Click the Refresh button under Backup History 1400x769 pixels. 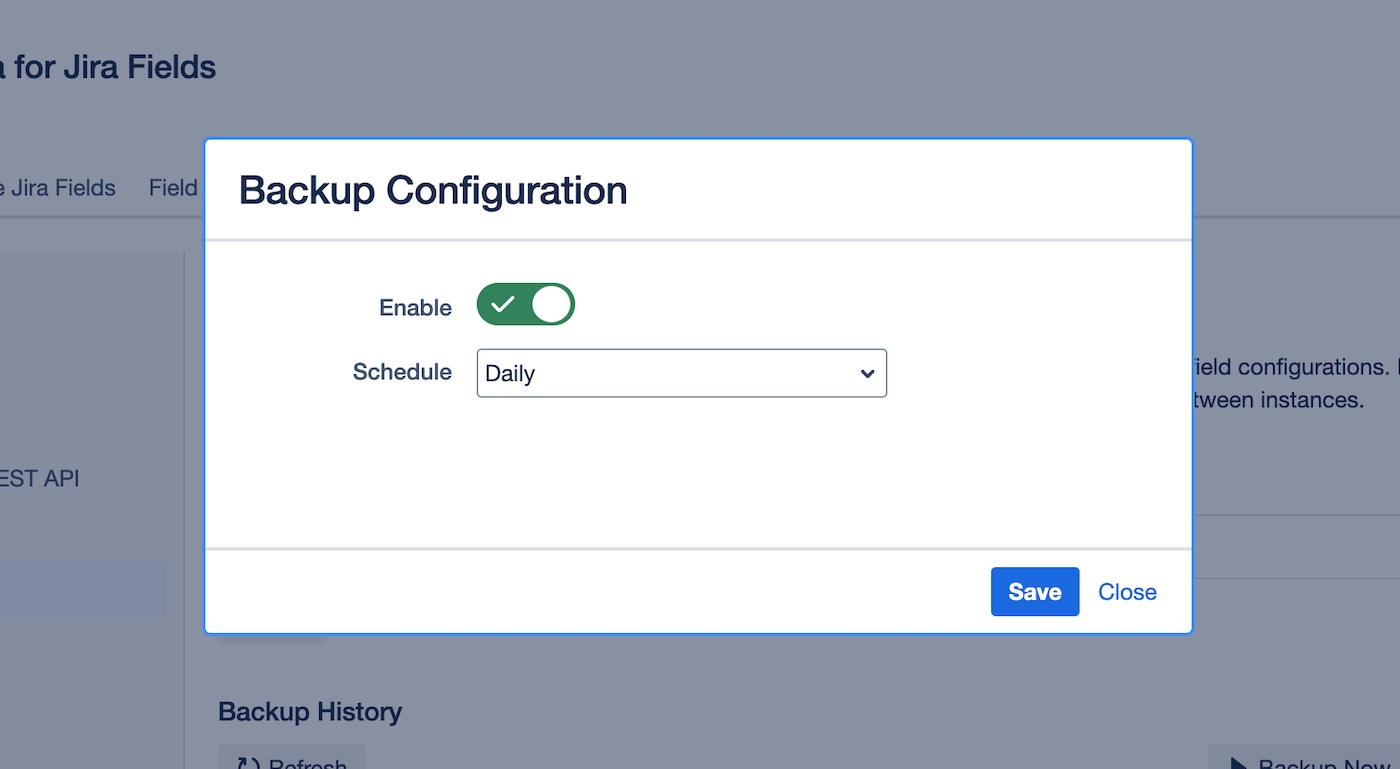tap(292, 762)
